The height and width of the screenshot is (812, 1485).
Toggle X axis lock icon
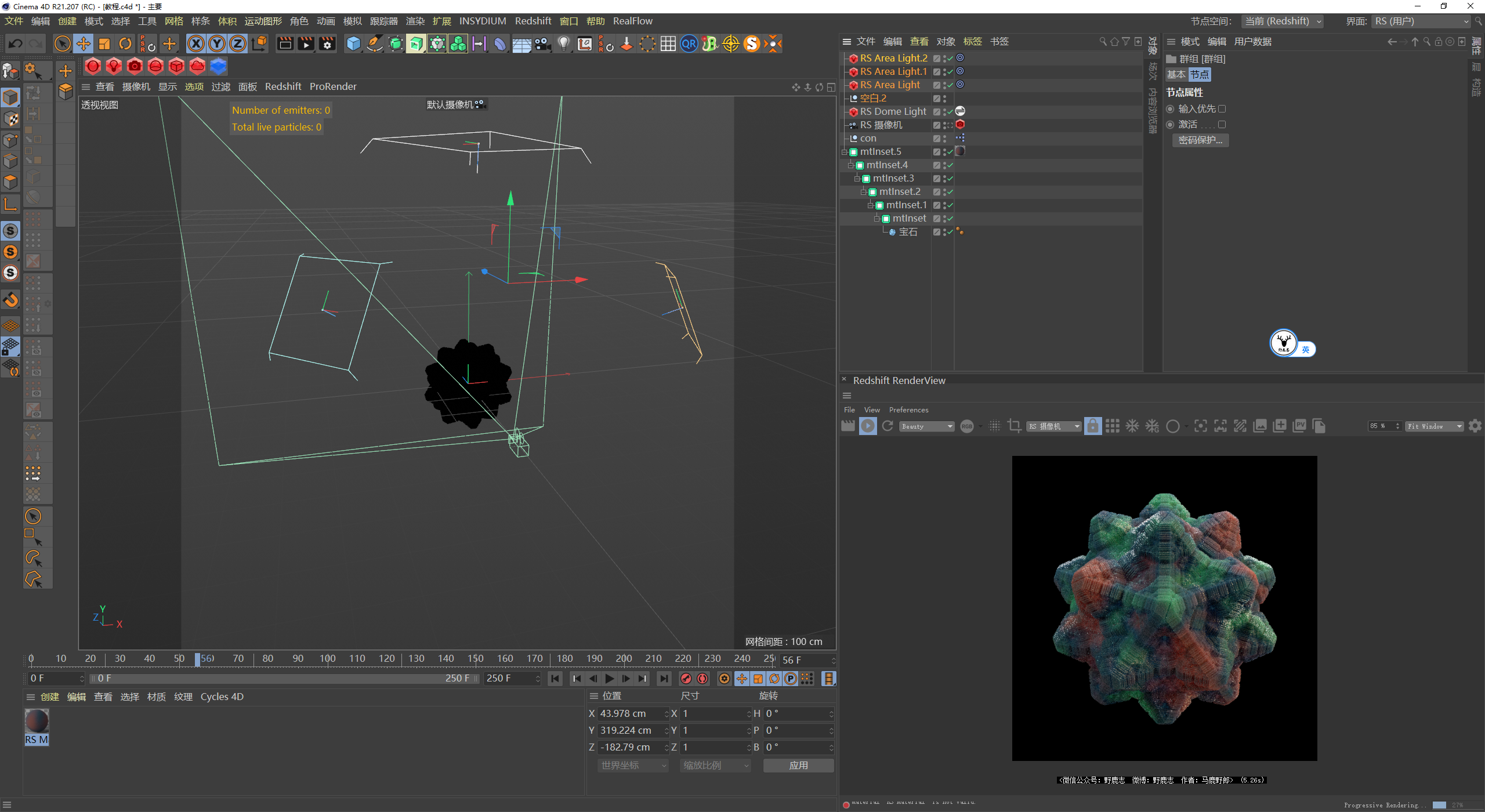(196, 43)
